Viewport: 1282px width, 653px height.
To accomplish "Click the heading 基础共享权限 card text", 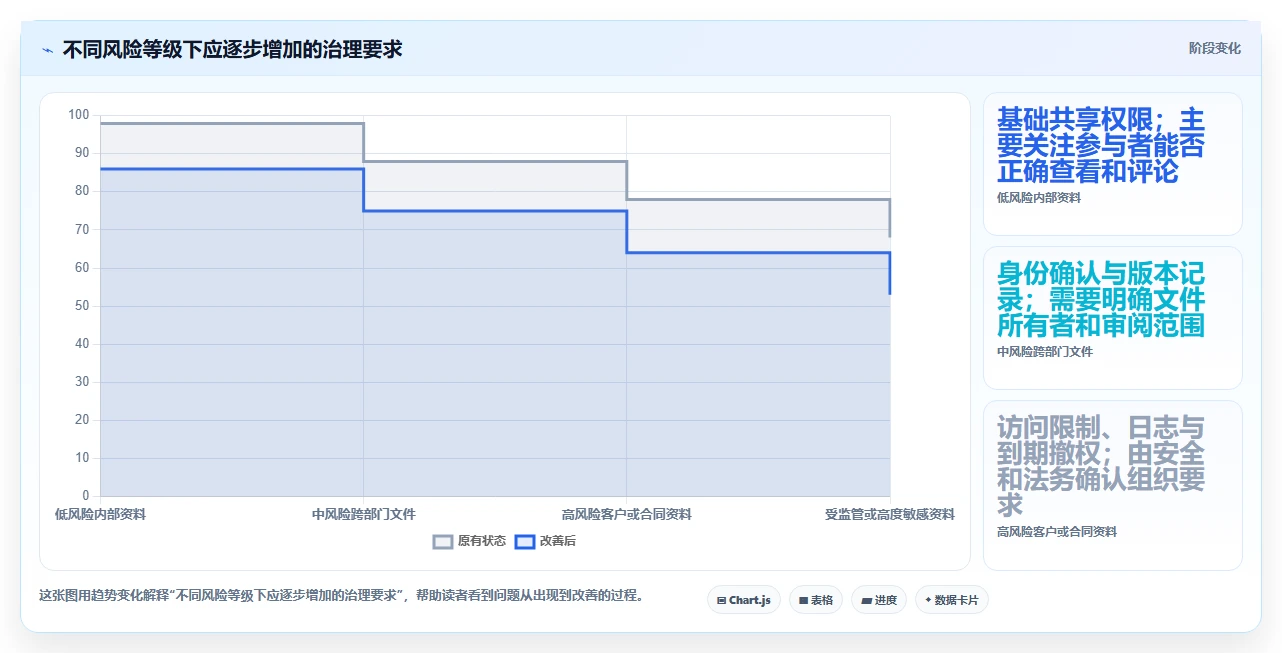I will click(x=1101, y=146).
